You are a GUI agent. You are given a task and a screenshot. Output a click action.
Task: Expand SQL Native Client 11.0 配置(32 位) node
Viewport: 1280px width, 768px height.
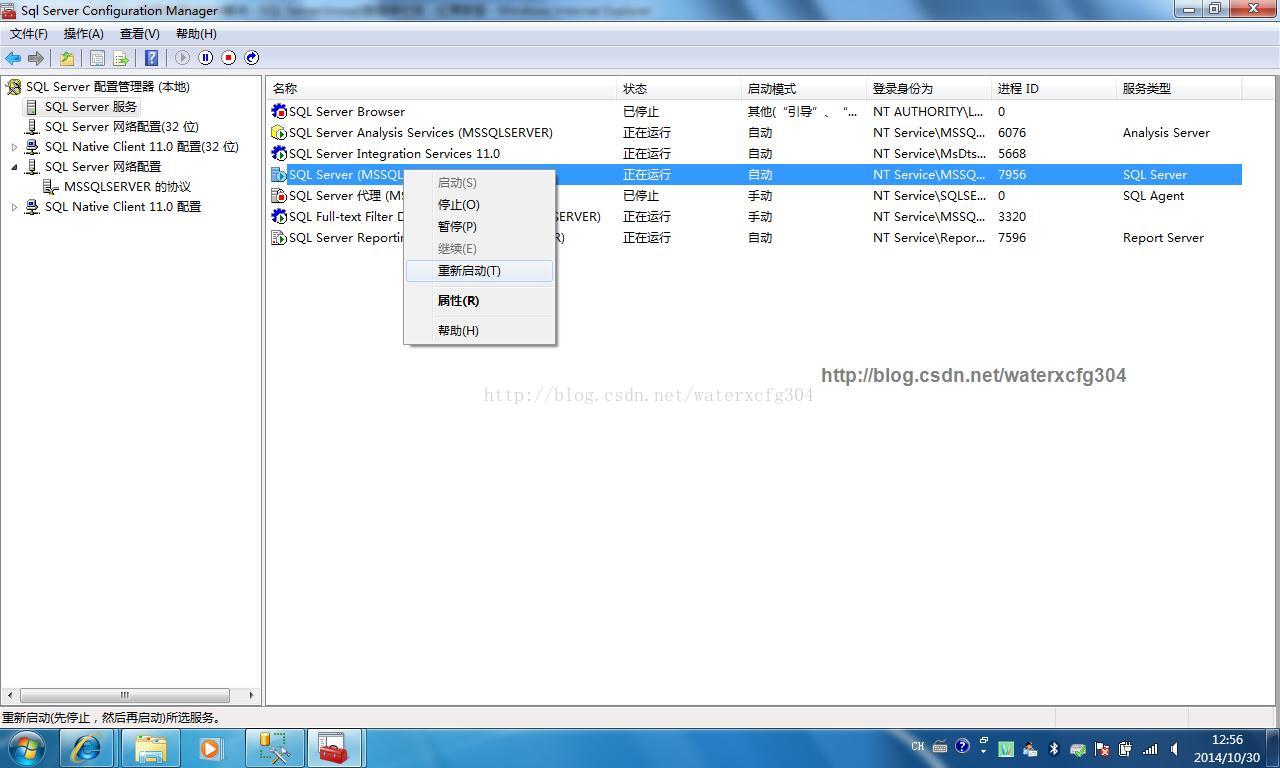click(x=14, y=147)
